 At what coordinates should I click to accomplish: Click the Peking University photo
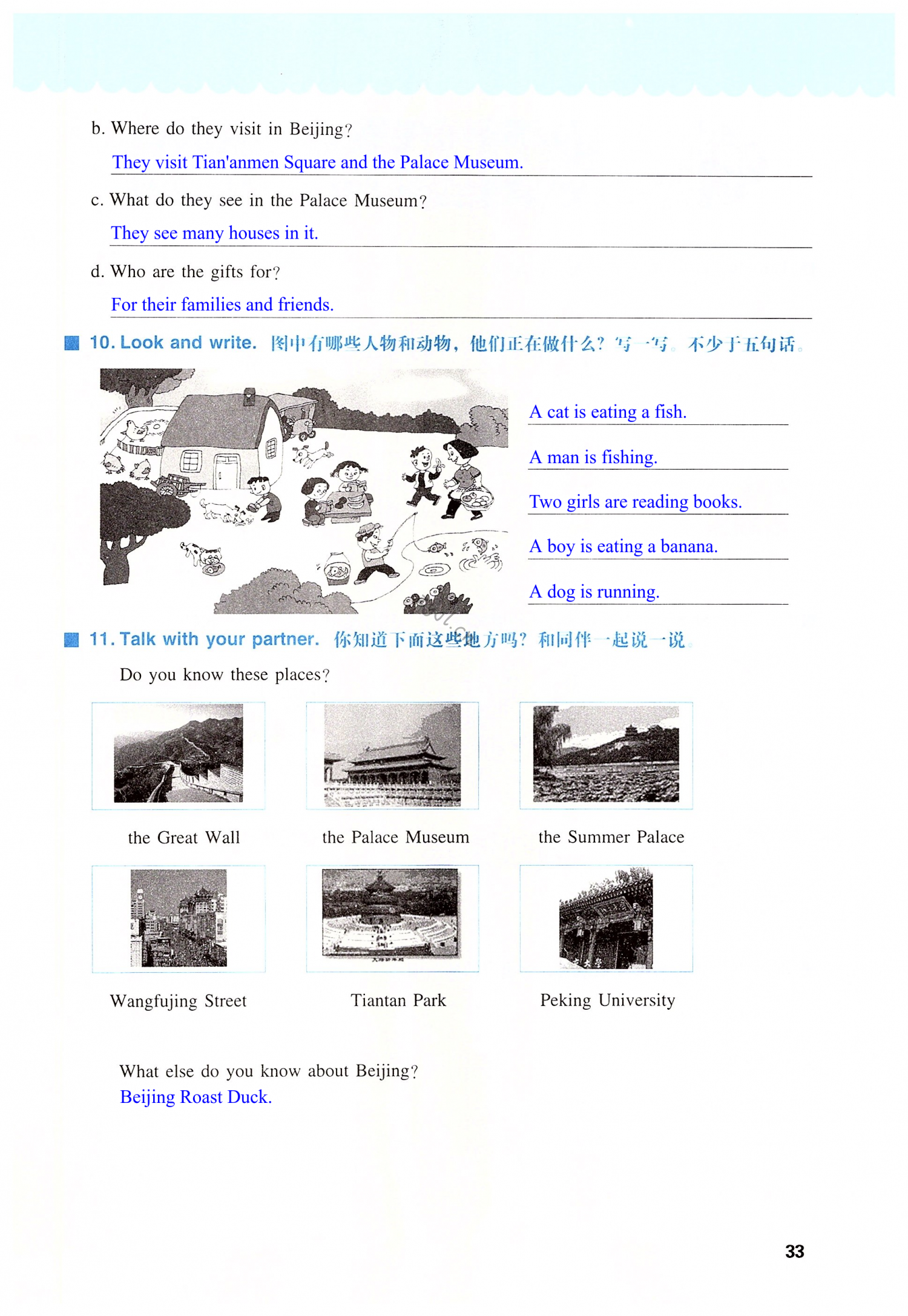point(606,918)
